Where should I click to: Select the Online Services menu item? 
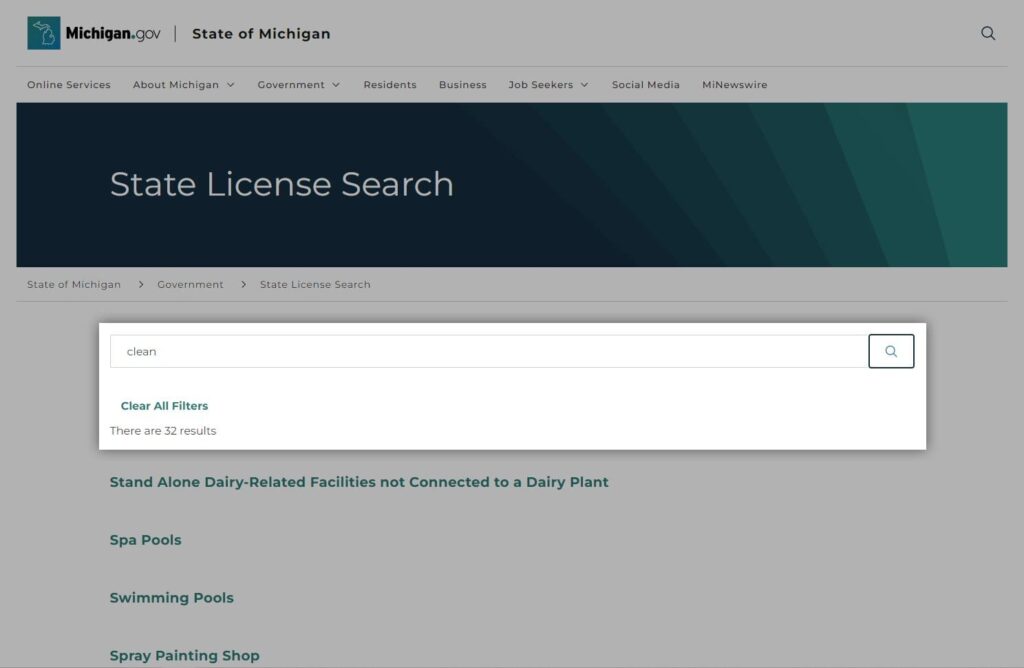68,85
